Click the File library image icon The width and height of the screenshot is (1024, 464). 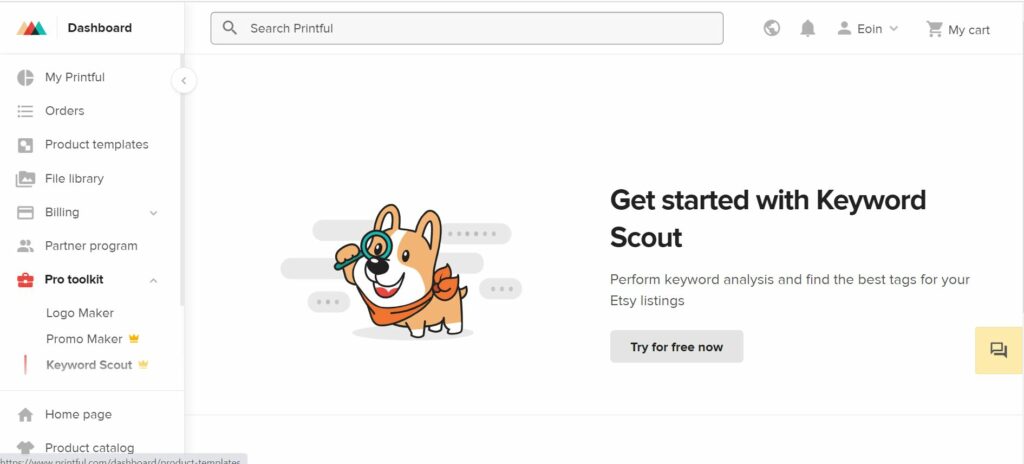click(25, 178)
